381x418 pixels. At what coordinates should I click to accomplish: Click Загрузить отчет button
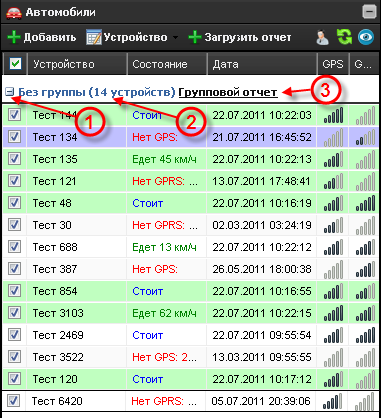[240, 37]
